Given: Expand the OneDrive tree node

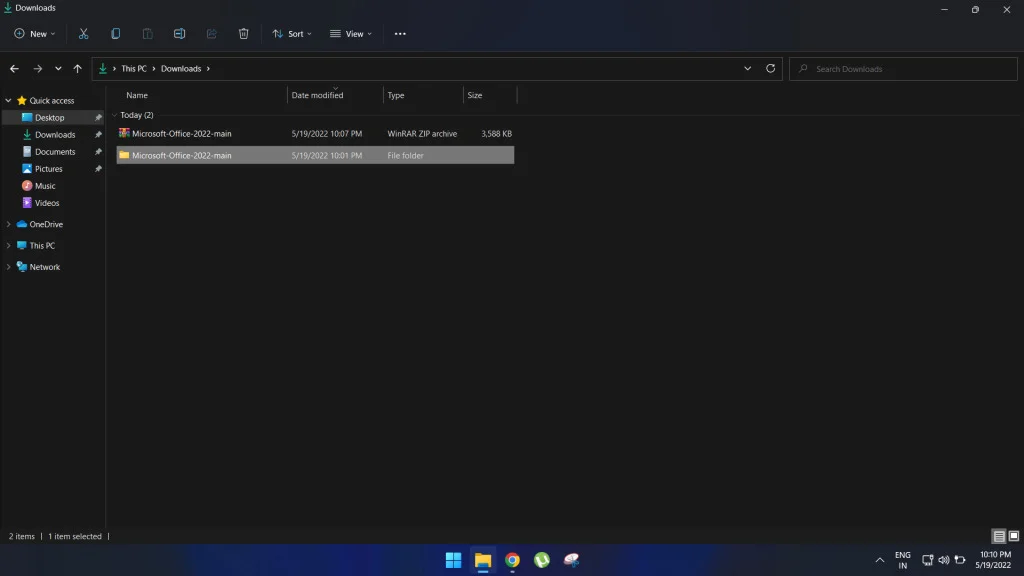Looking at the screenshot, I should coord(8,224).
